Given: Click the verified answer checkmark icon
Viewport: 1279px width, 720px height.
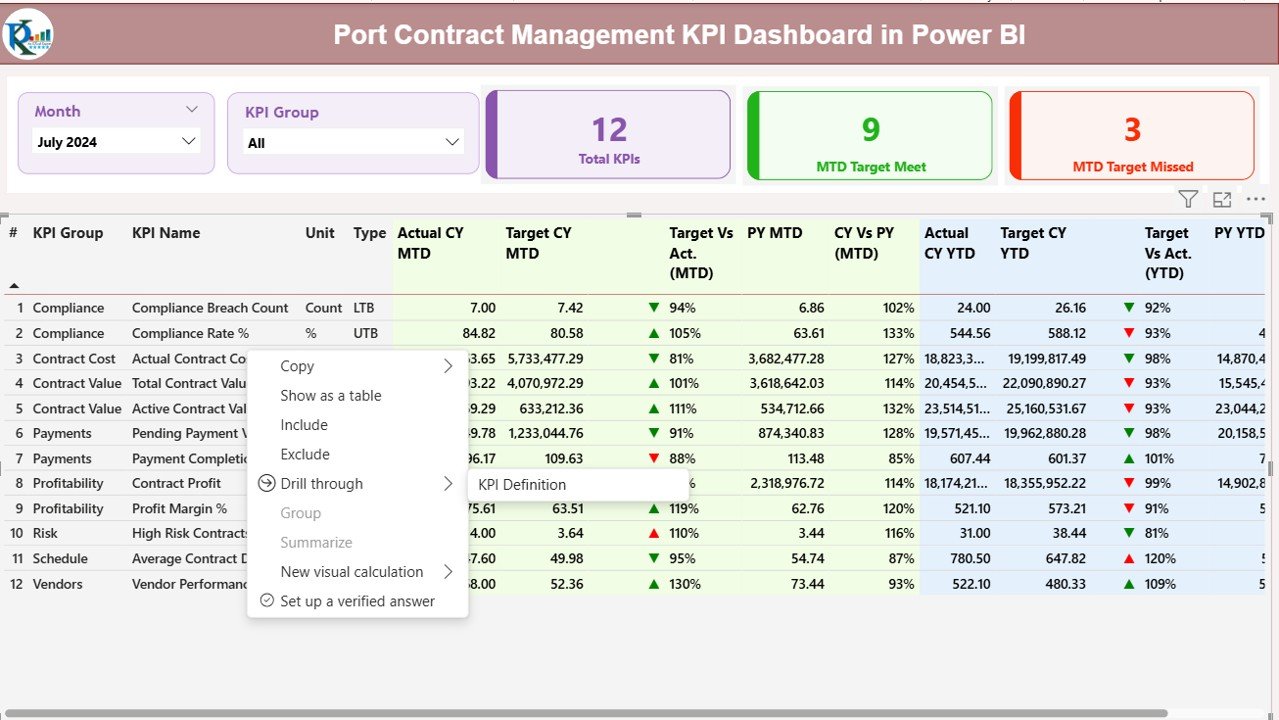Looking at the screenshot, I should click(x=266, y=601).
